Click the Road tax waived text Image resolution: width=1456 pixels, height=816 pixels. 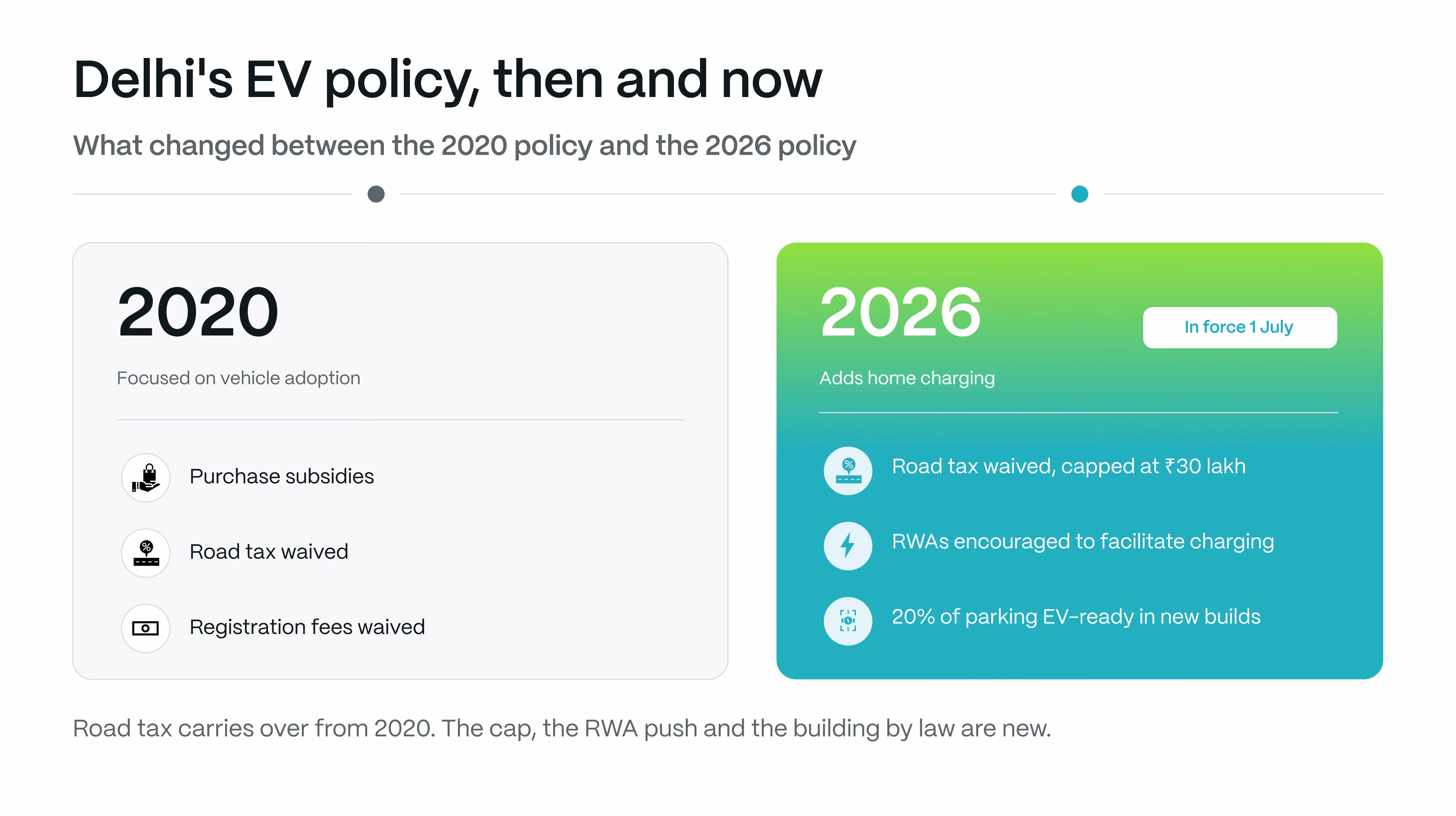[x=268, y=552]
